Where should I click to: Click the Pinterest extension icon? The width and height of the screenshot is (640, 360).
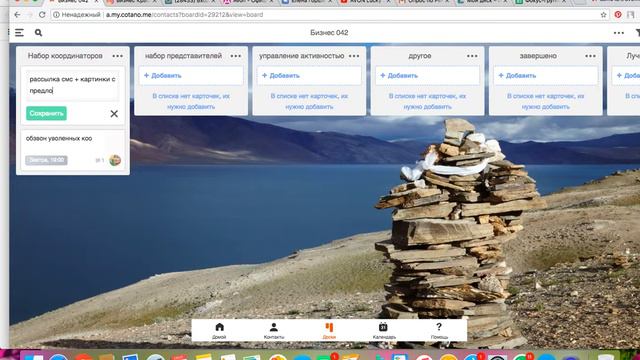click(618, 15)
